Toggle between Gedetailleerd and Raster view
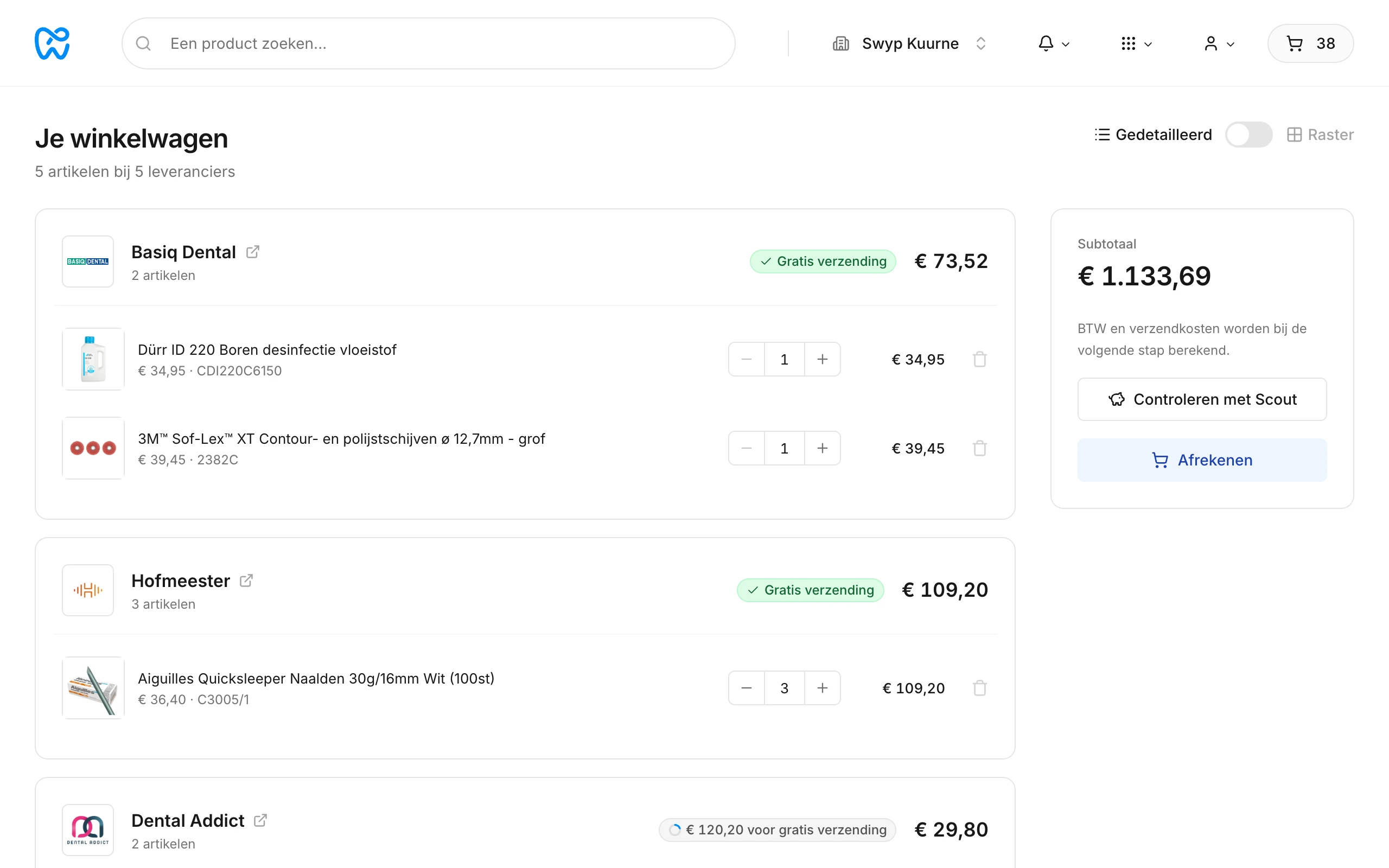This screenshot has height=868, width=1389. 1248,135
